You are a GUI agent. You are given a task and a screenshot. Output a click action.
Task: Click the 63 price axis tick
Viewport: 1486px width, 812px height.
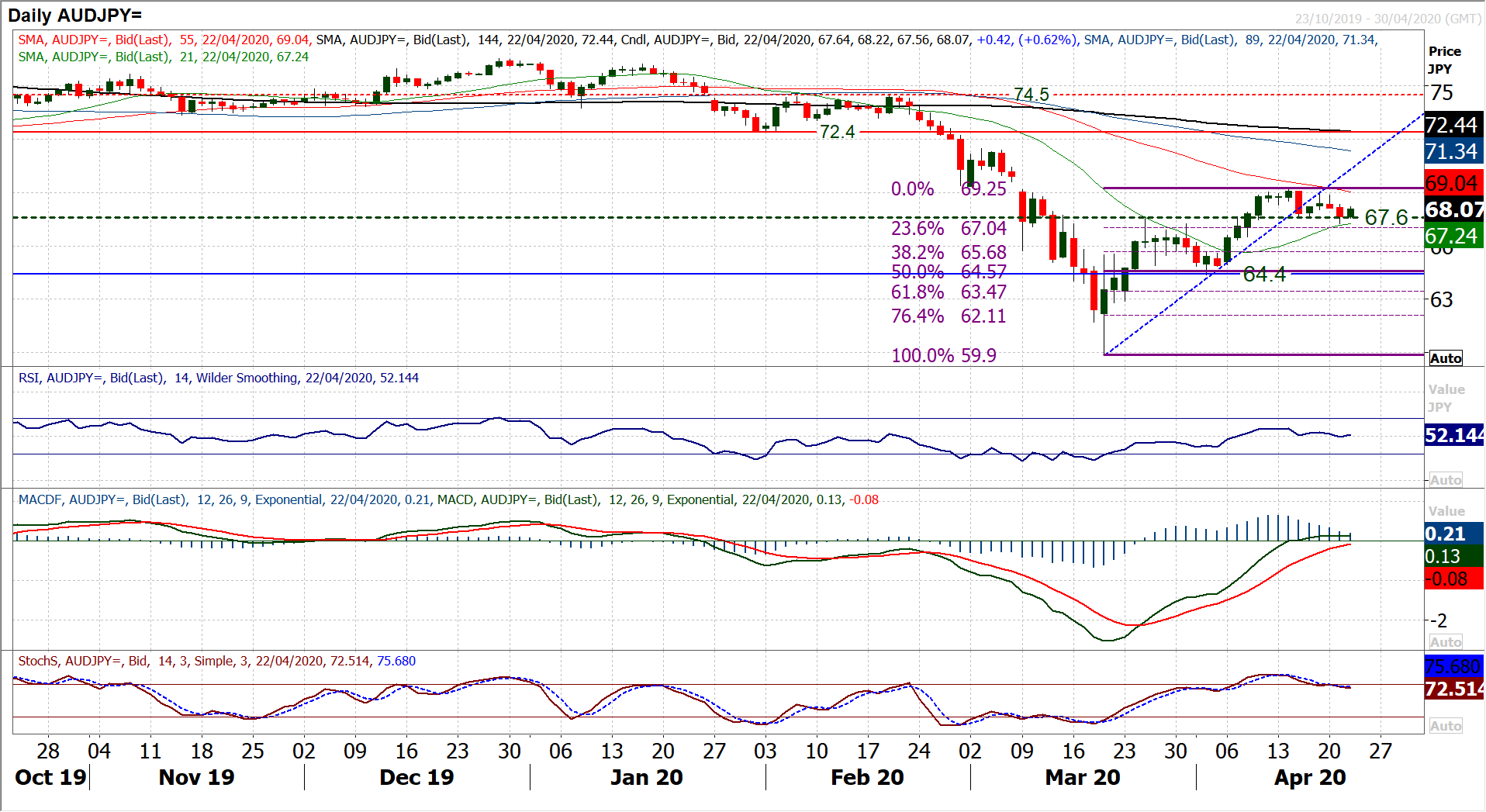point(1442,299)
